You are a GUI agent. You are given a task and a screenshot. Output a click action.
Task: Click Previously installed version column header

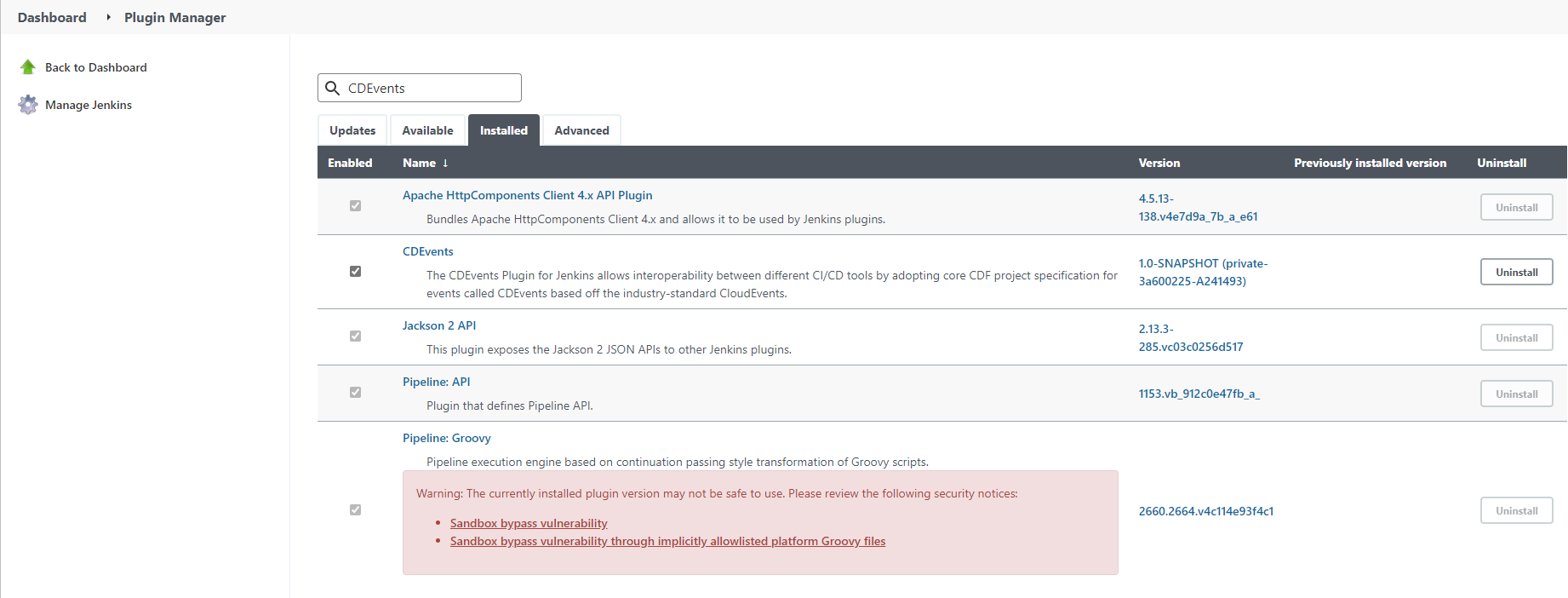point(1371,163)
